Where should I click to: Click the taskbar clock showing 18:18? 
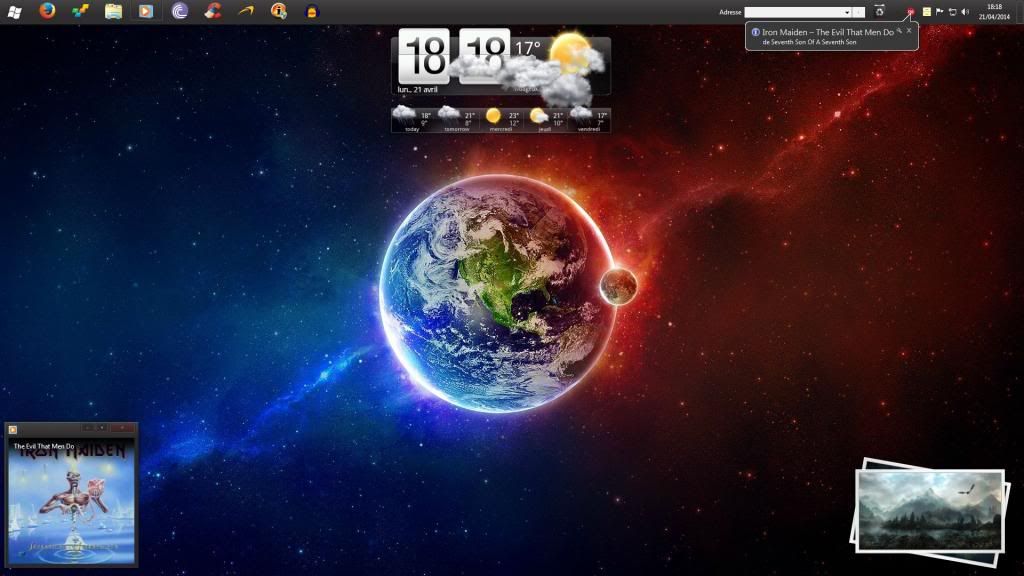(x=994, y=11)
